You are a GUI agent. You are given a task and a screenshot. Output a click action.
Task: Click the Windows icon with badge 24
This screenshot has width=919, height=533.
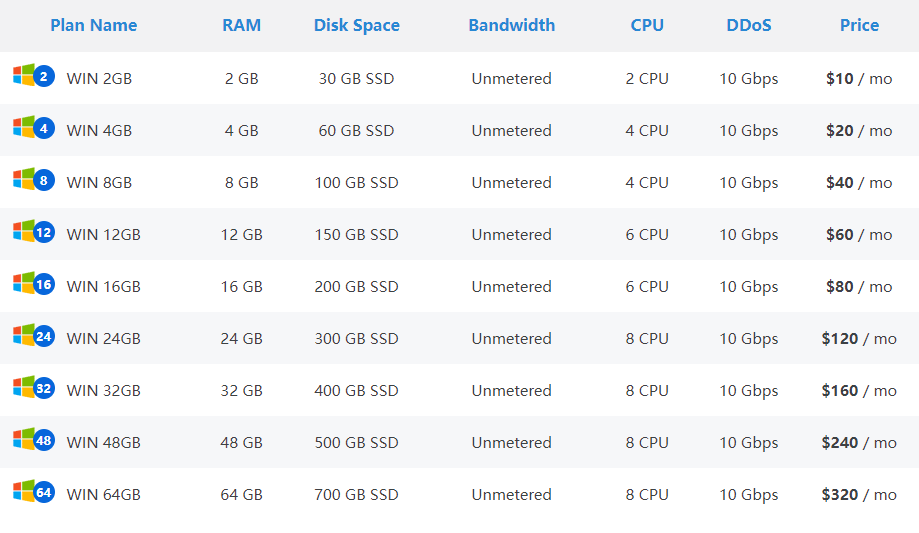(x=32, y=337)
